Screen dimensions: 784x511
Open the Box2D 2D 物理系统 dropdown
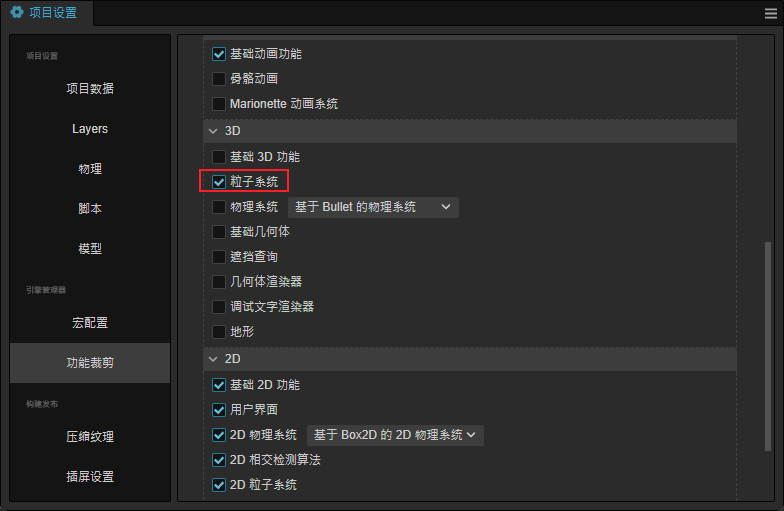tap(395, 435)
